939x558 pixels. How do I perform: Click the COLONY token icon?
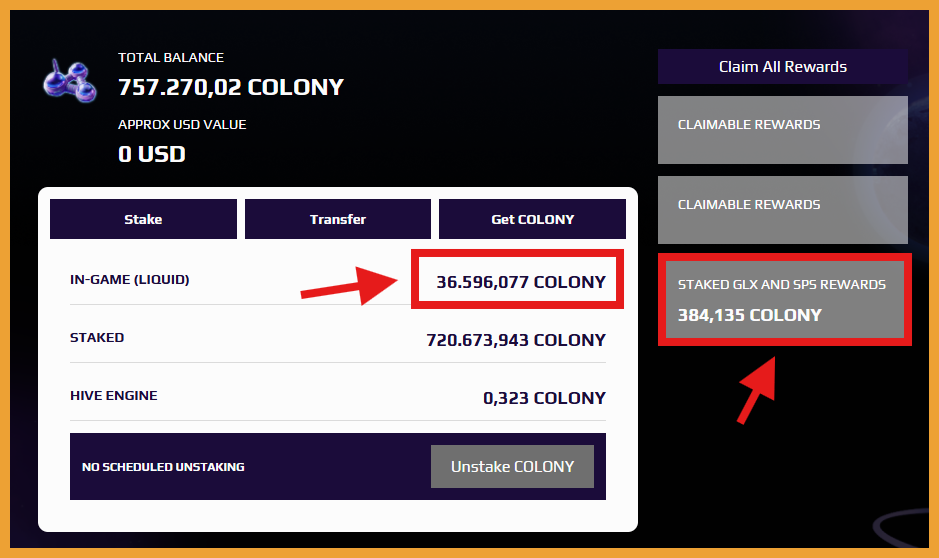point(71,80)
